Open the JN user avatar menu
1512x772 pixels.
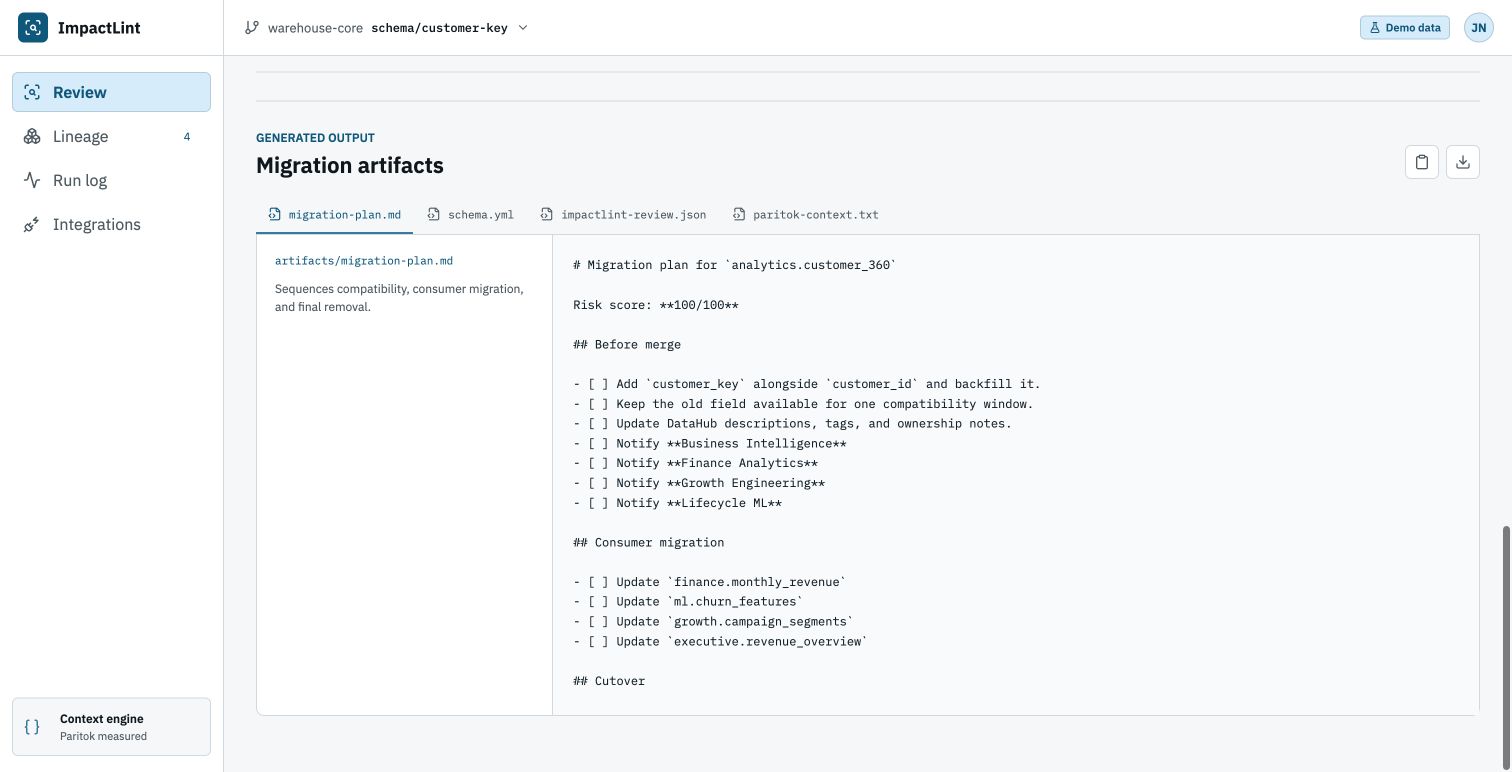pos(1479,28)
